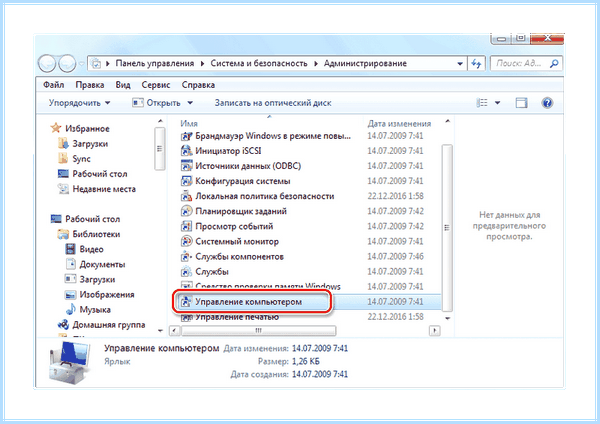Viewport: 600px width, 424px height.
Task: Click the Недавние места icon
Action: point(63,189)
